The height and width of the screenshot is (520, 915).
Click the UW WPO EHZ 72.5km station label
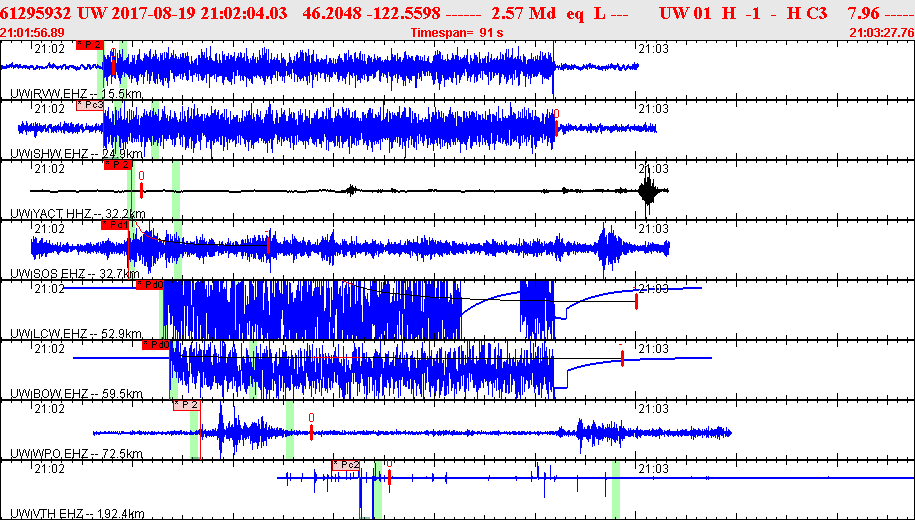coord(76,454)
